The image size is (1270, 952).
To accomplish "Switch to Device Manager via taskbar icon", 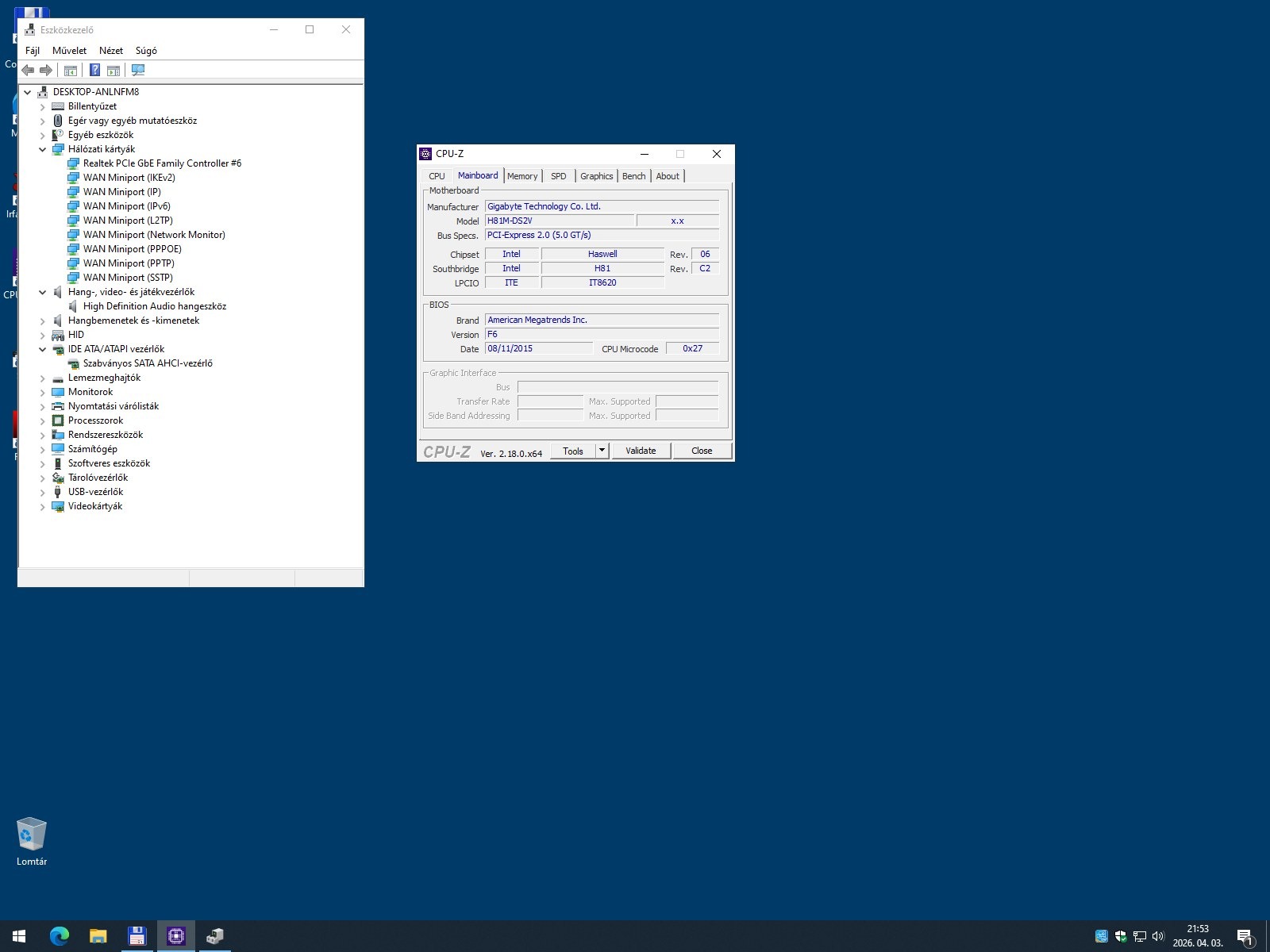I will pos(214,936).
